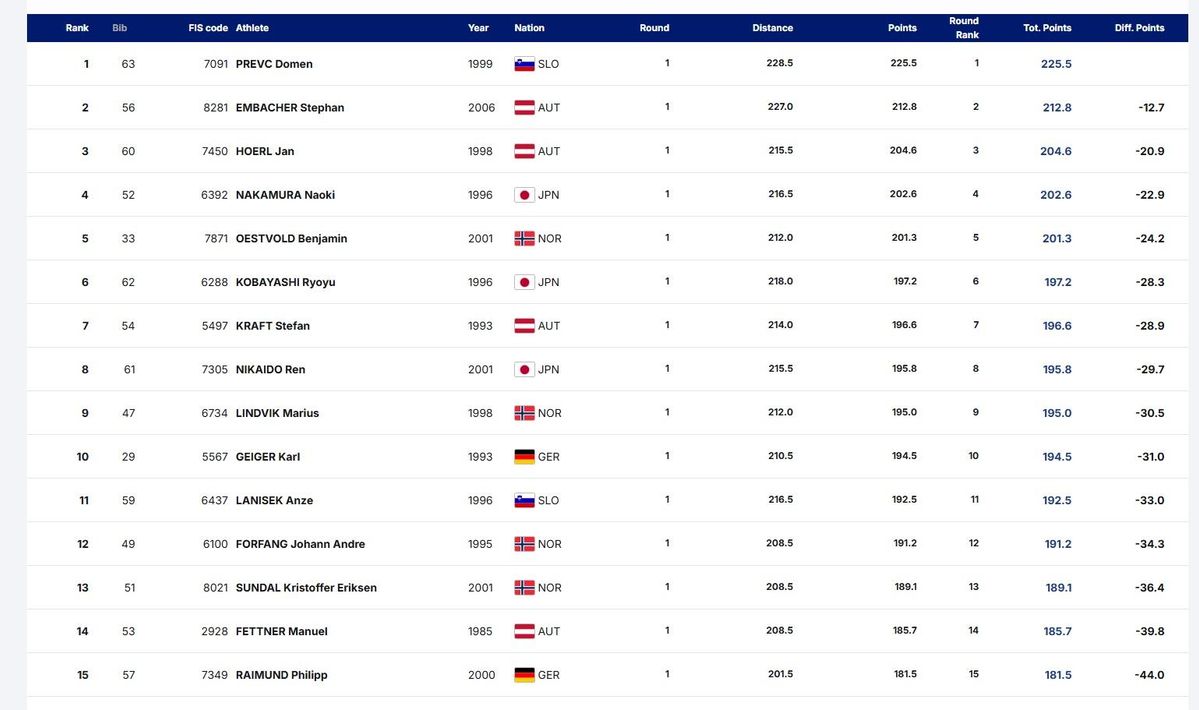Select FORFANG Johann Andre's name
The width and height of the screenshot is (1199, 710).
(300, 545)
